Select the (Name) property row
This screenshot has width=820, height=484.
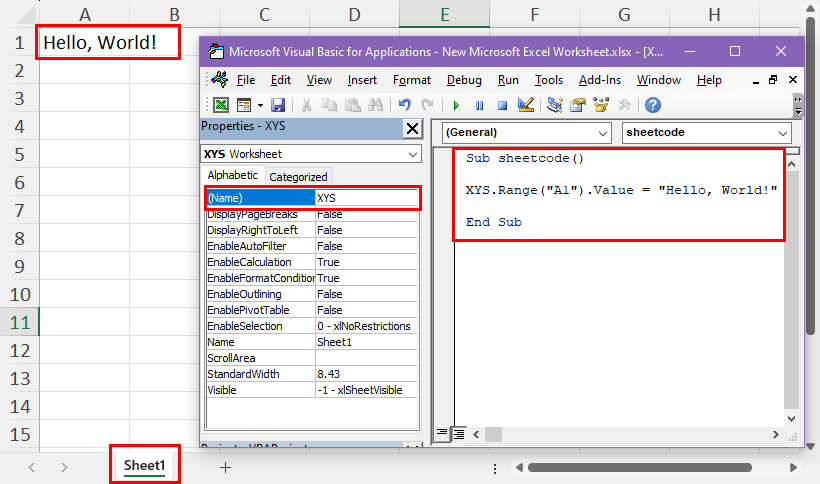(312, 198)
